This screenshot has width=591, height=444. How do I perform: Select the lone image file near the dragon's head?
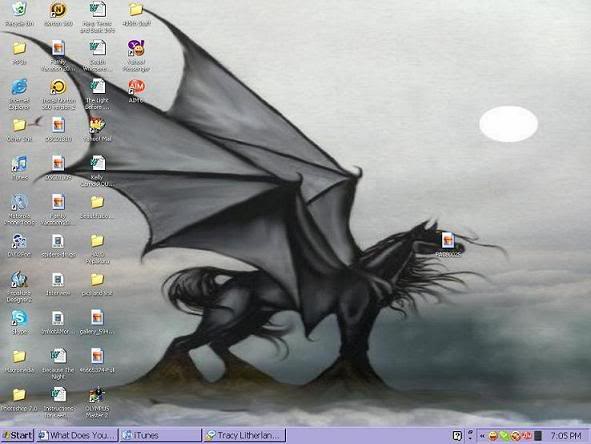(x=448, y=244)
